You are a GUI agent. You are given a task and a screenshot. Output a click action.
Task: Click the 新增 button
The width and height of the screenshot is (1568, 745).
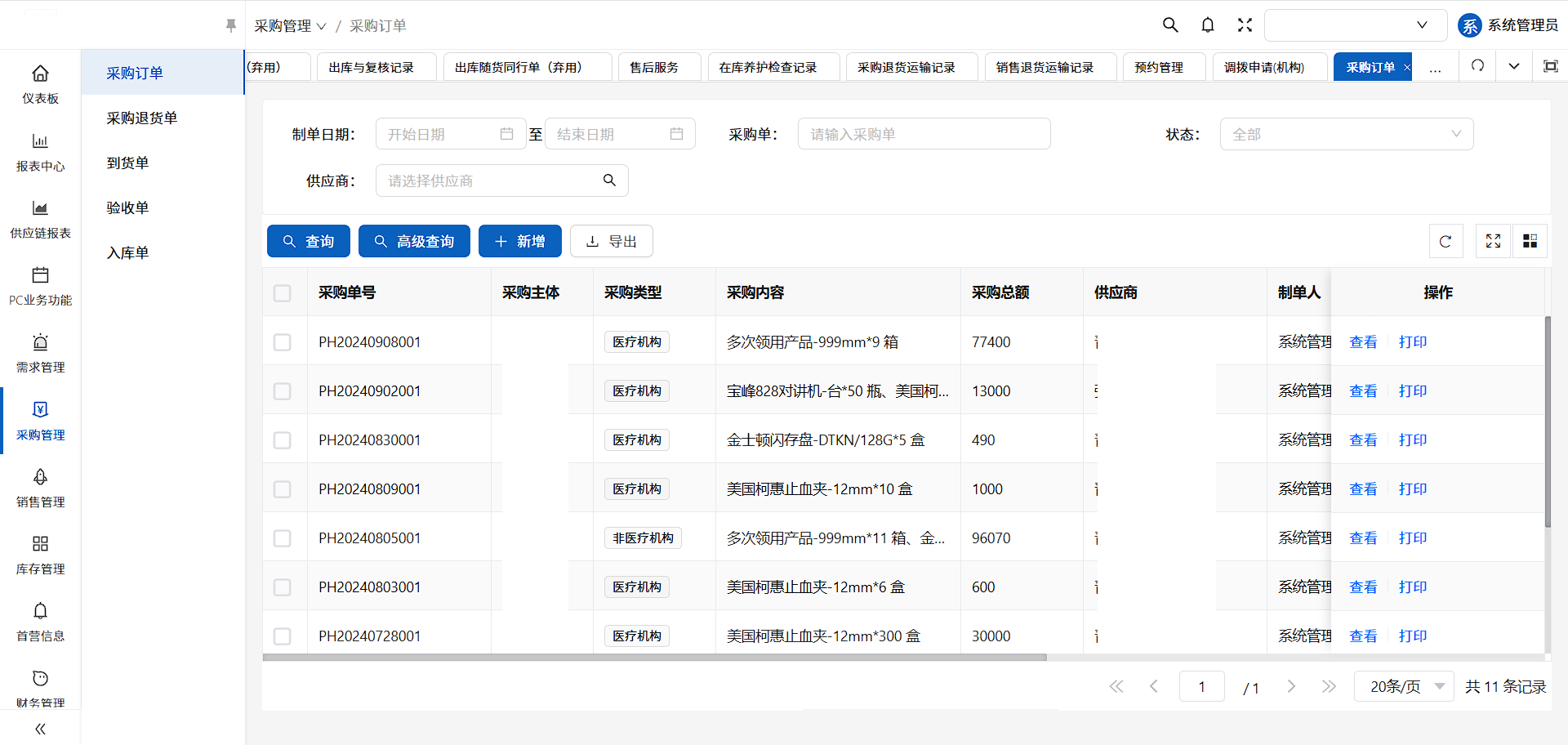click(519, 241)
